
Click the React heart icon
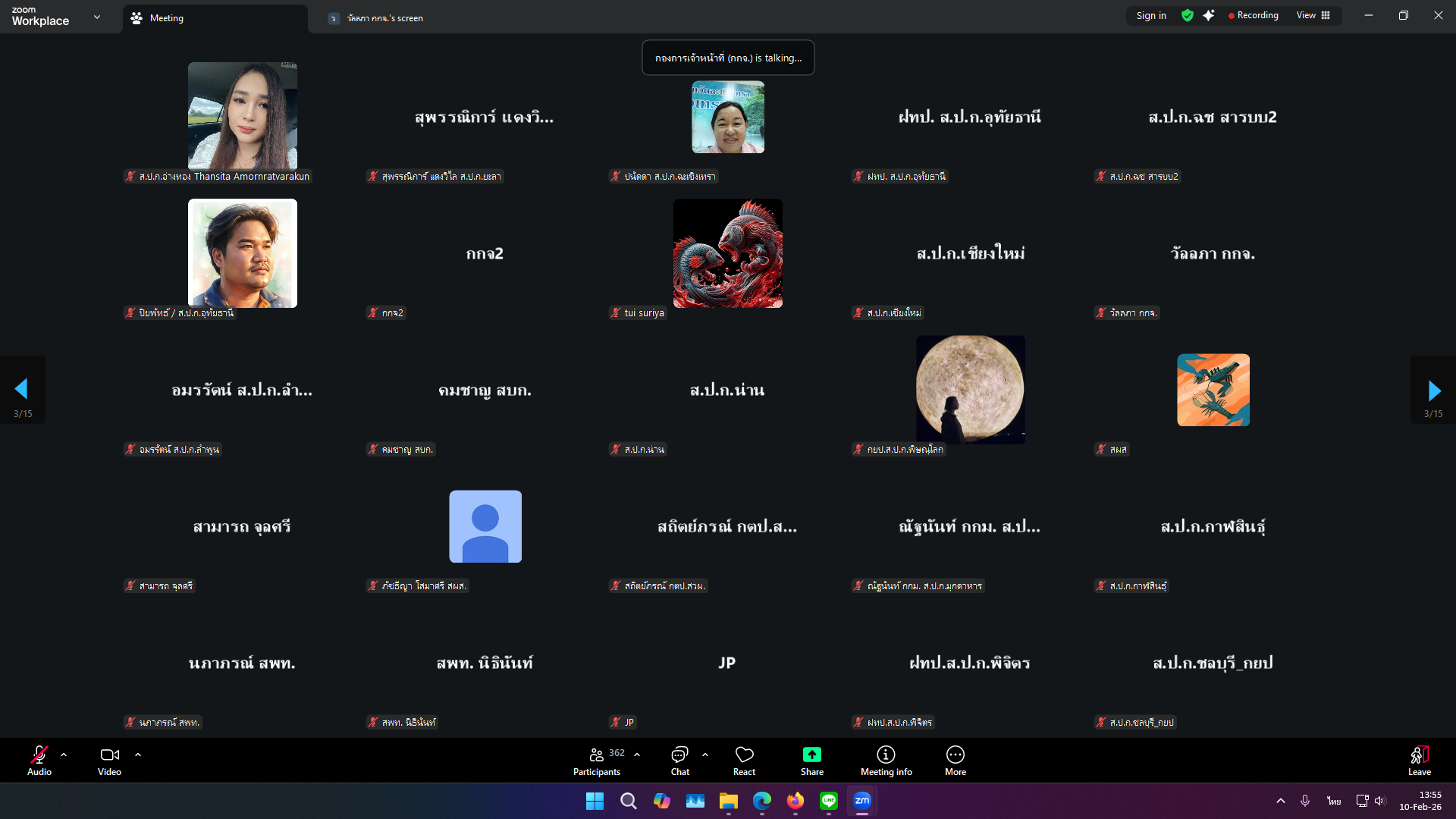coord(744,755)
